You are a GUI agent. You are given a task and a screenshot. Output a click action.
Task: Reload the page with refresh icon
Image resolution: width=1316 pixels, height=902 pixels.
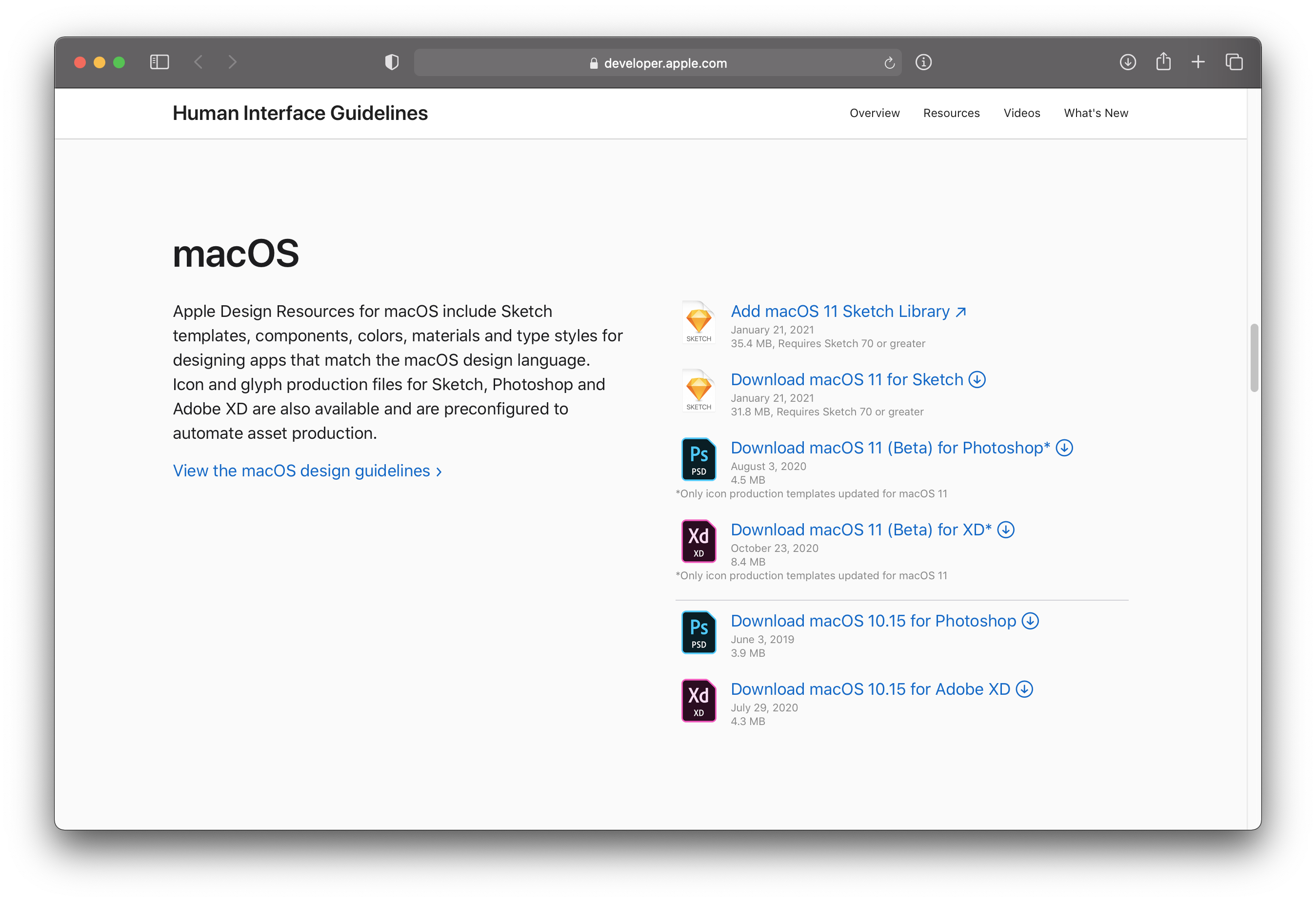(x=889, y=63)
